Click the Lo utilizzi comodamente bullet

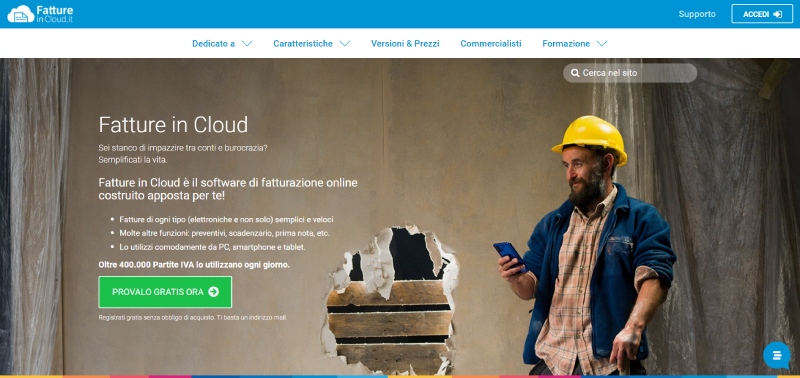212,247
